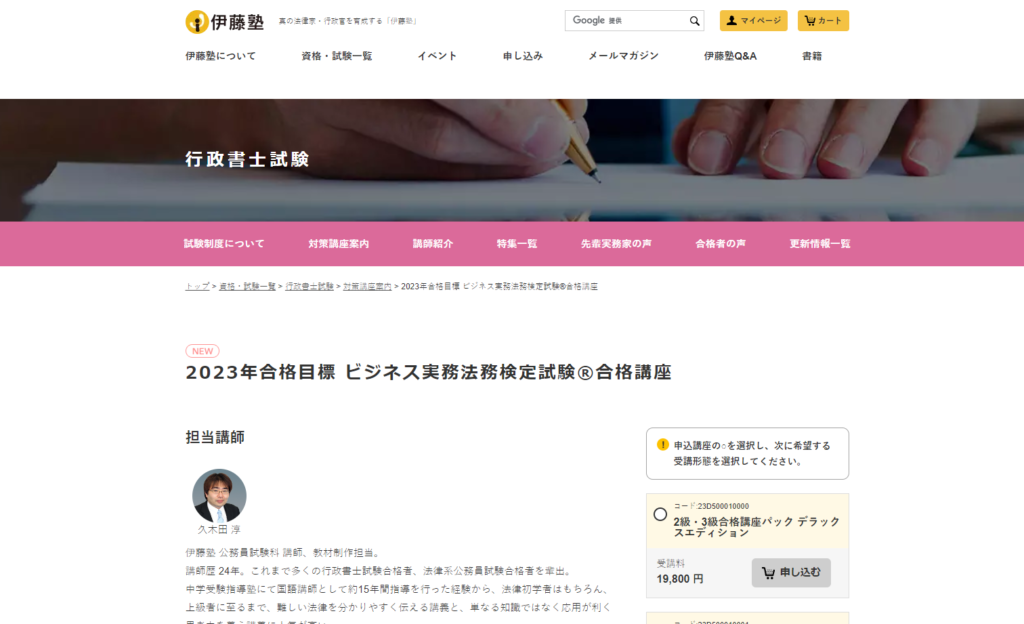Open 書籍 menu item
This screenshot has width=1024, height=624.
pyautogui.click(x=812, y=56)
